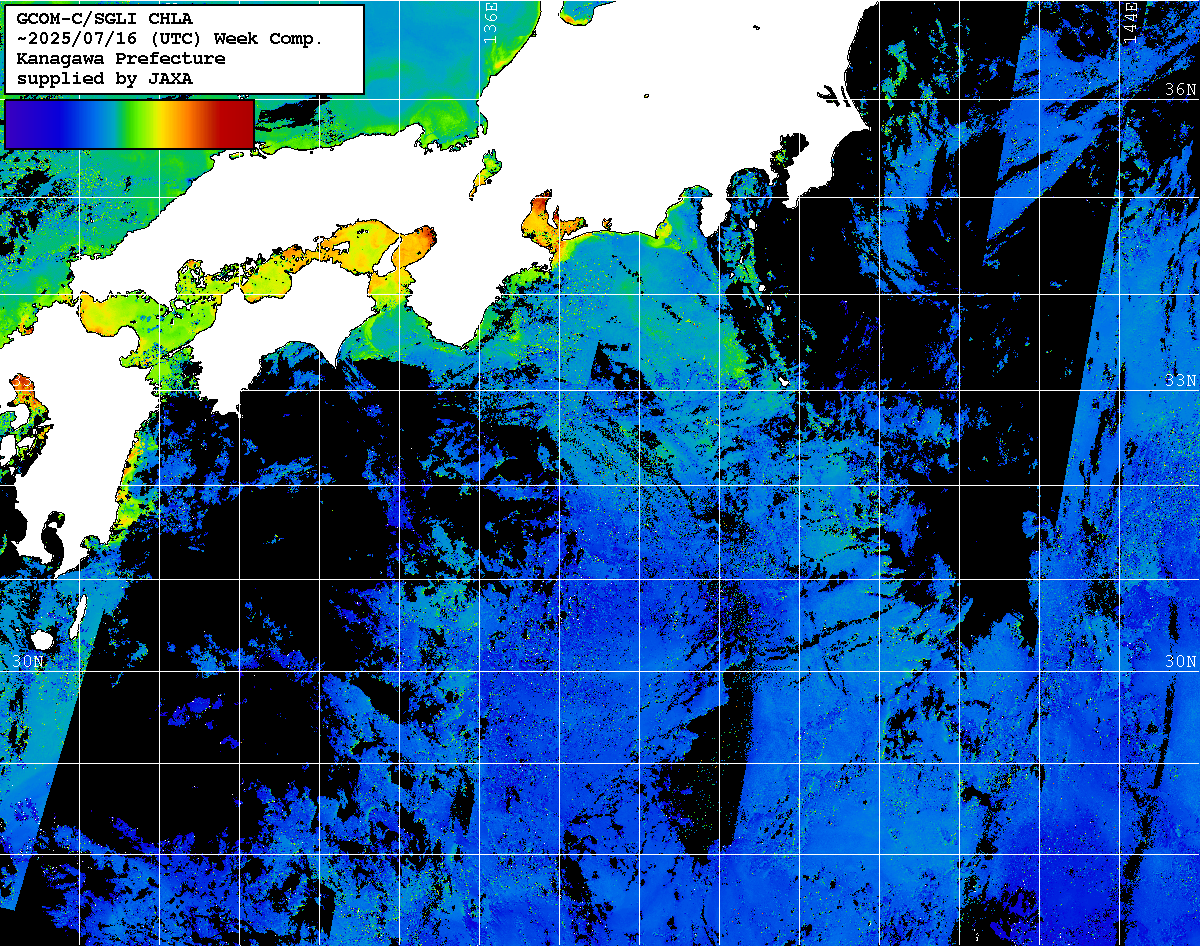Click the "136E" longitude label
The height and width of the screenshot is (946, 1200).
pos(490,22)
